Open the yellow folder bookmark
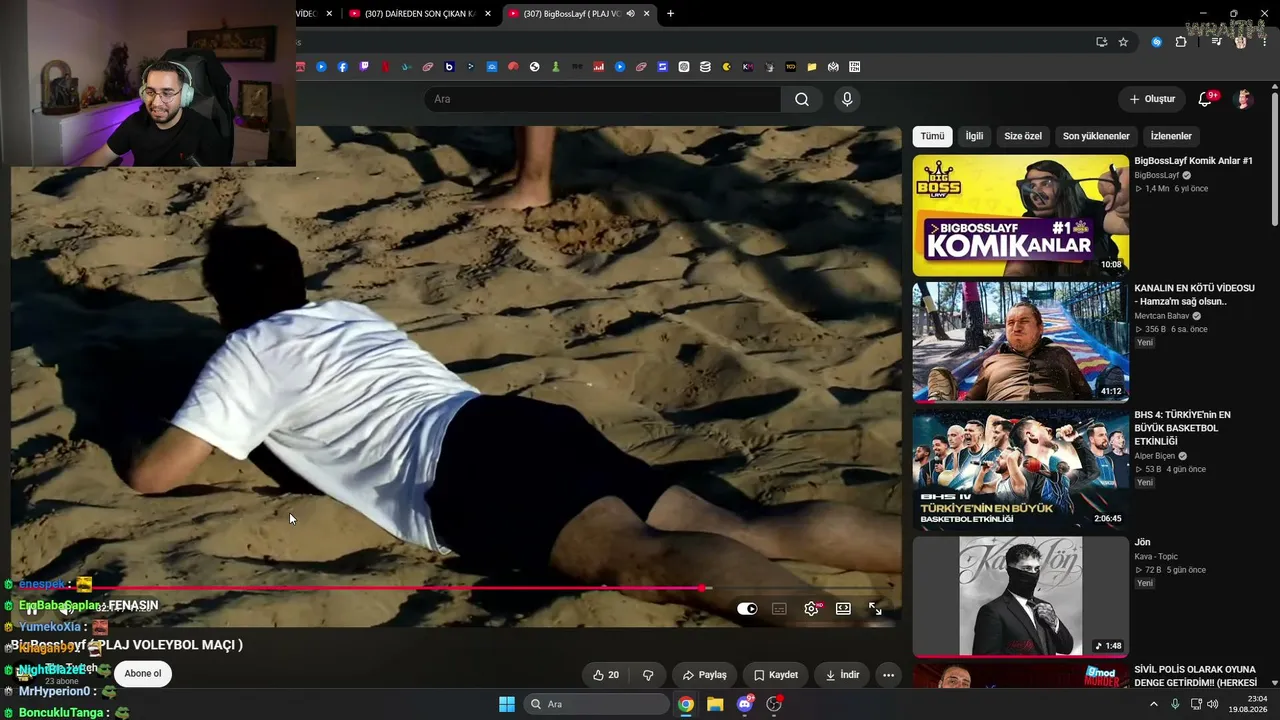Image resolution: width=1280 pixels, height=720 pixels. click(x=812, y=67)
